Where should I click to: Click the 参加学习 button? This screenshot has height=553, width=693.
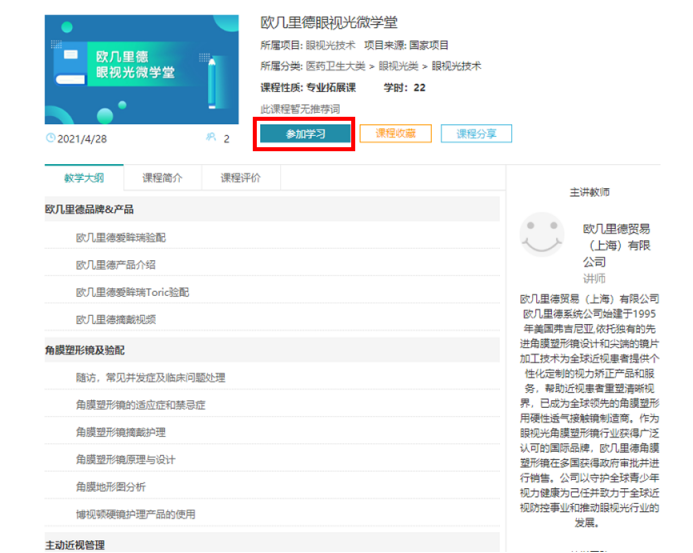(x=305, y=134)
